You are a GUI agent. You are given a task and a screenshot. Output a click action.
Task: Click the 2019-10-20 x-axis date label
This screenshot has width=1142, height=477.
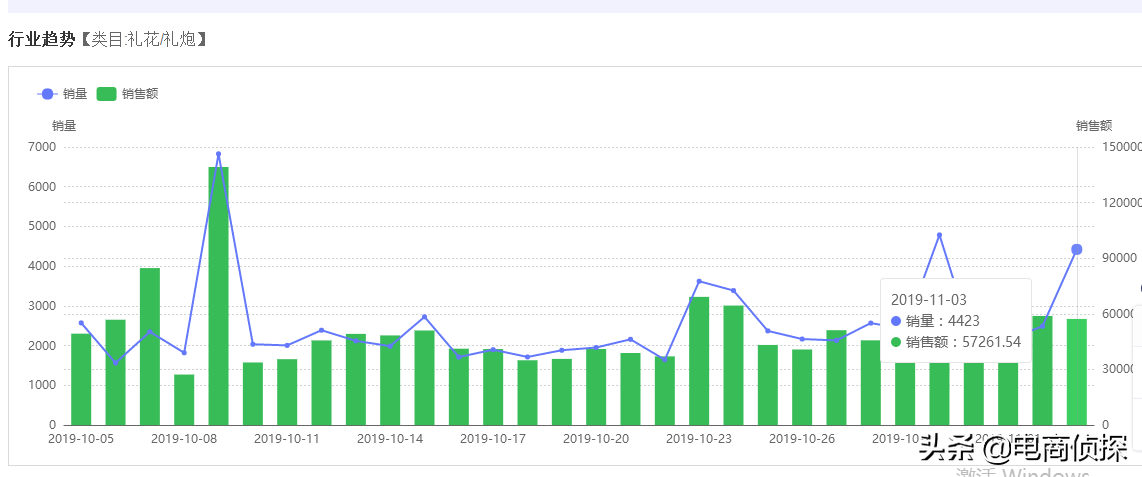coord(596,439)
